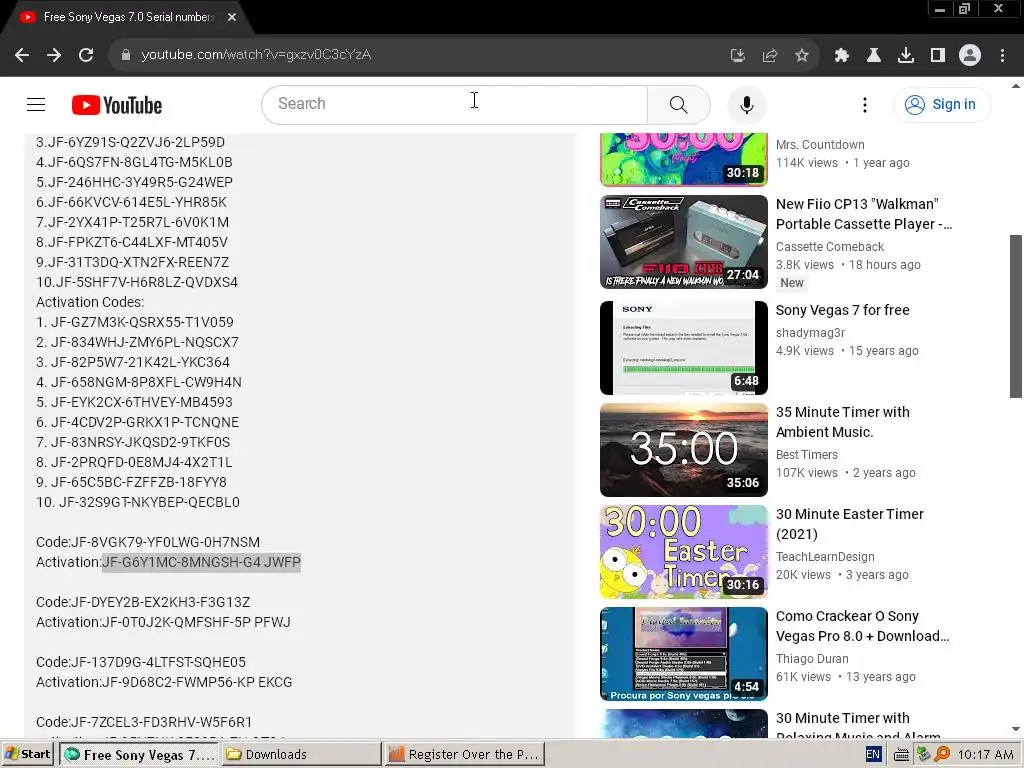Open Chrome profile avatar
Screen dimensions: 1024x768
coord(970,55)
